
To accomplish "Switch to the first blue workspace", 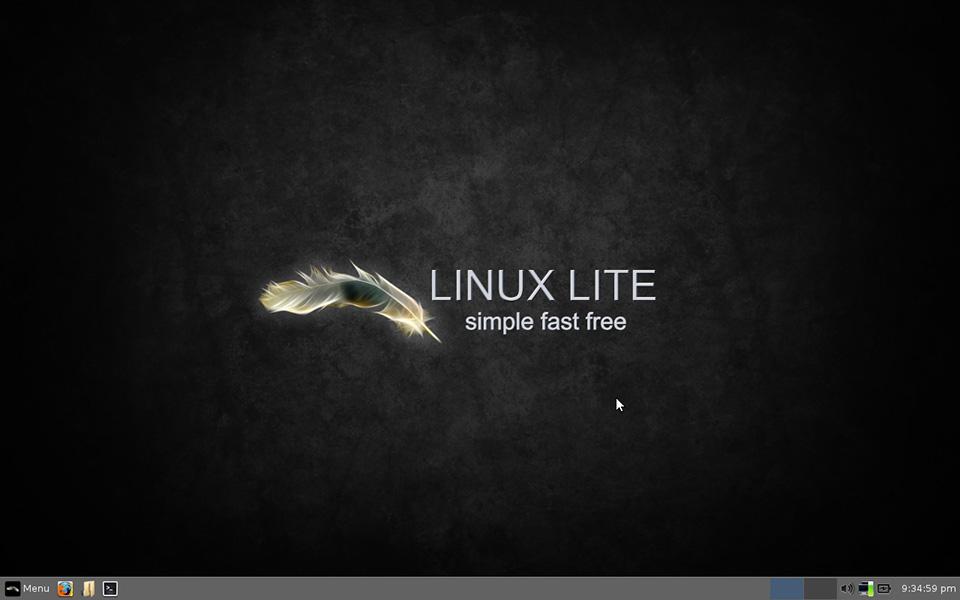I will pyautogui.click(x=787, y=588).
